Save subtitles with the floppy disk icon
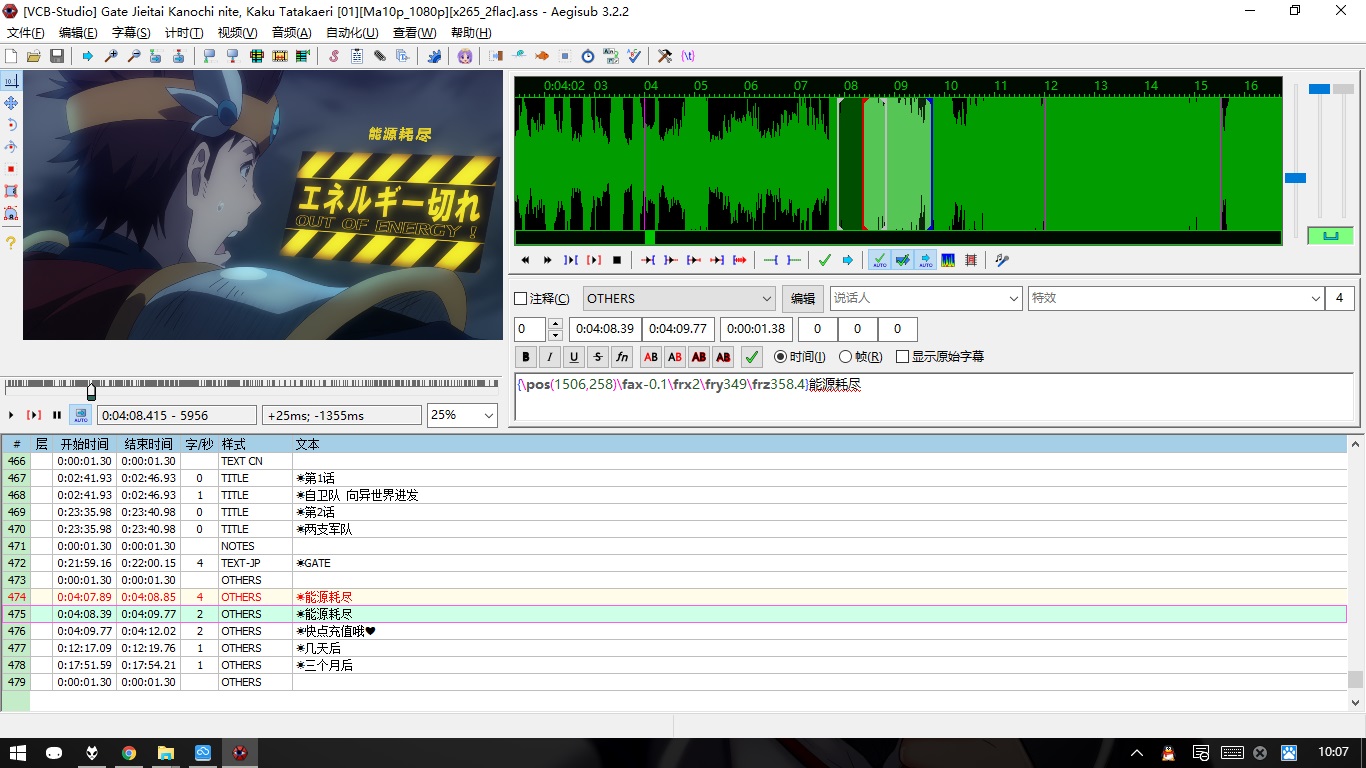 (x=56, y=56)
